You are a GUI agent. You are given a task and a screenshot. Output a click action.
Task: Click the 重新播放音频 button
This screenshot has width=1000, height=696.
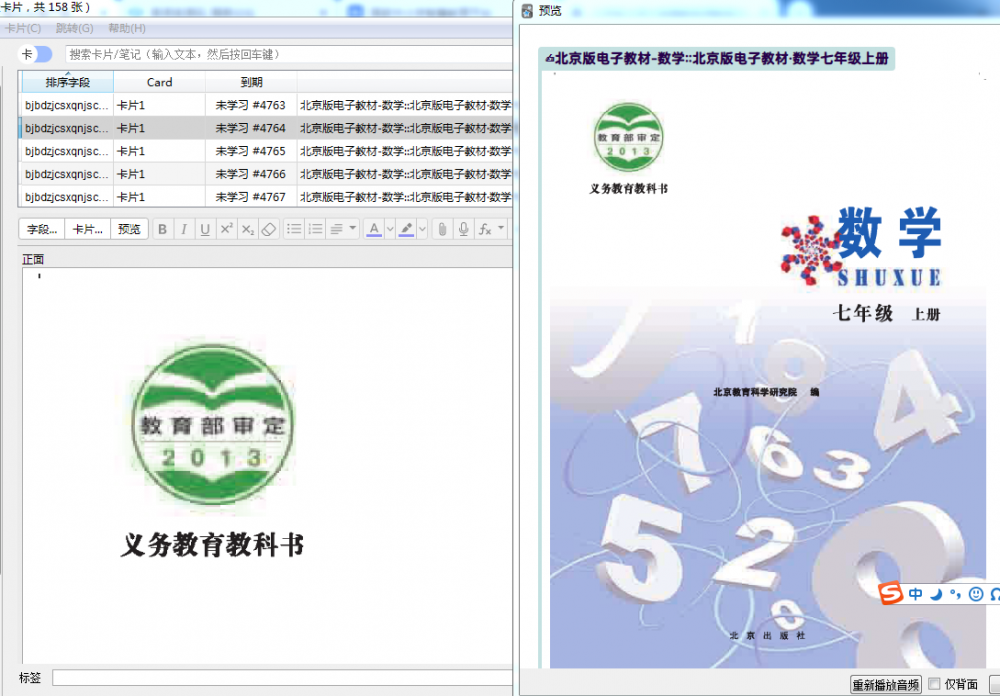click(x=886, y=685)
